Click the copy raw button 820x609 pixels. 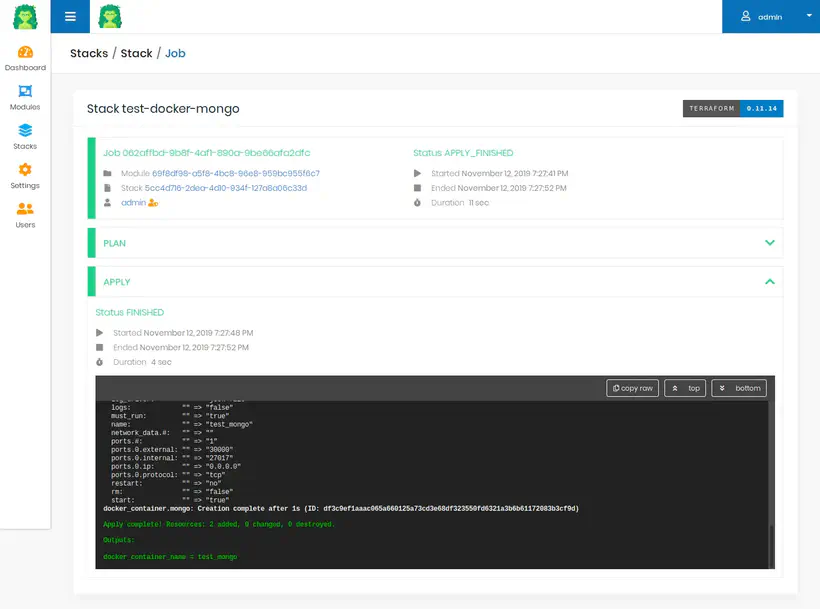[632, 388]
